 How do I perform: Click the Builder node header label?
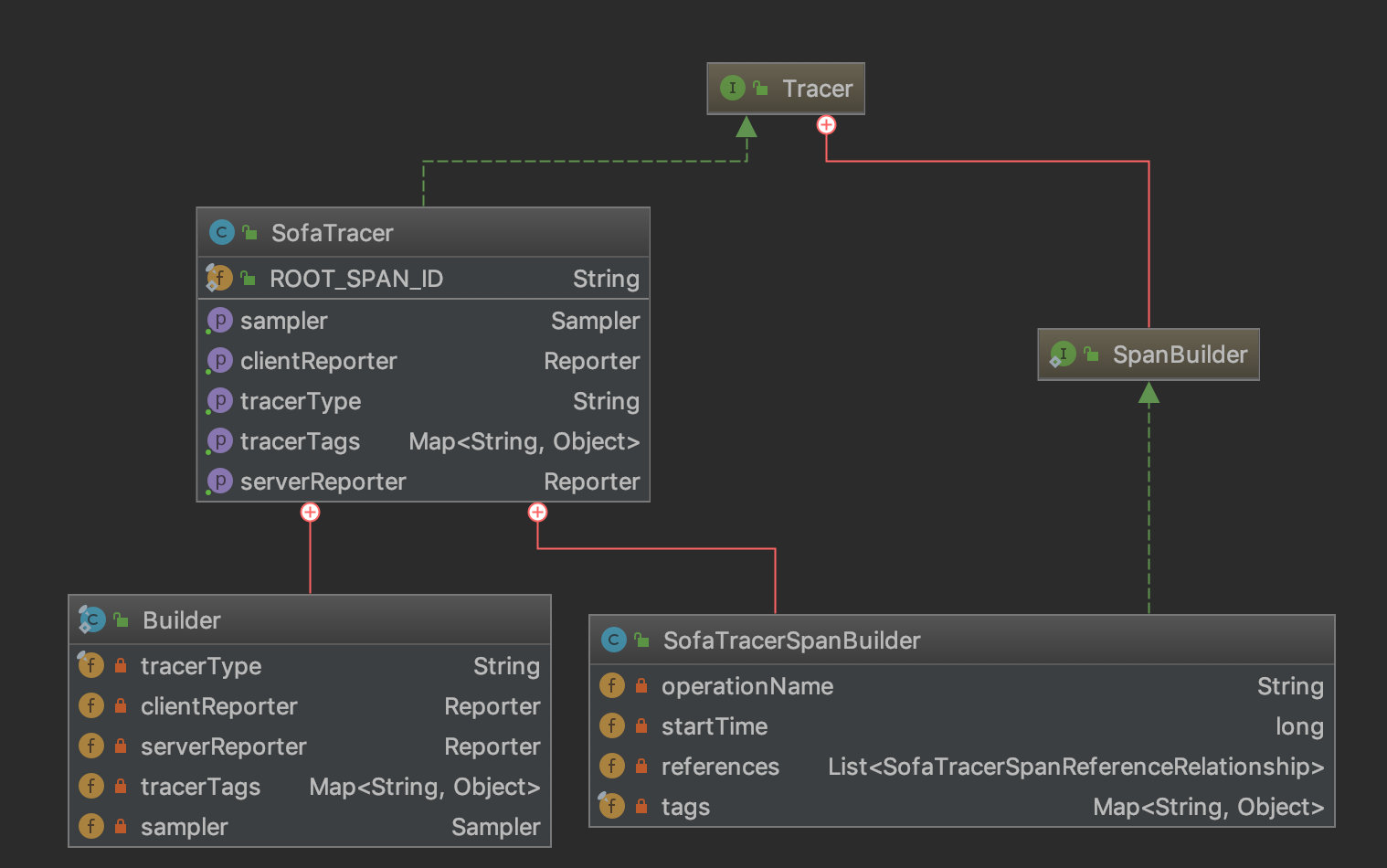(181, 620)
